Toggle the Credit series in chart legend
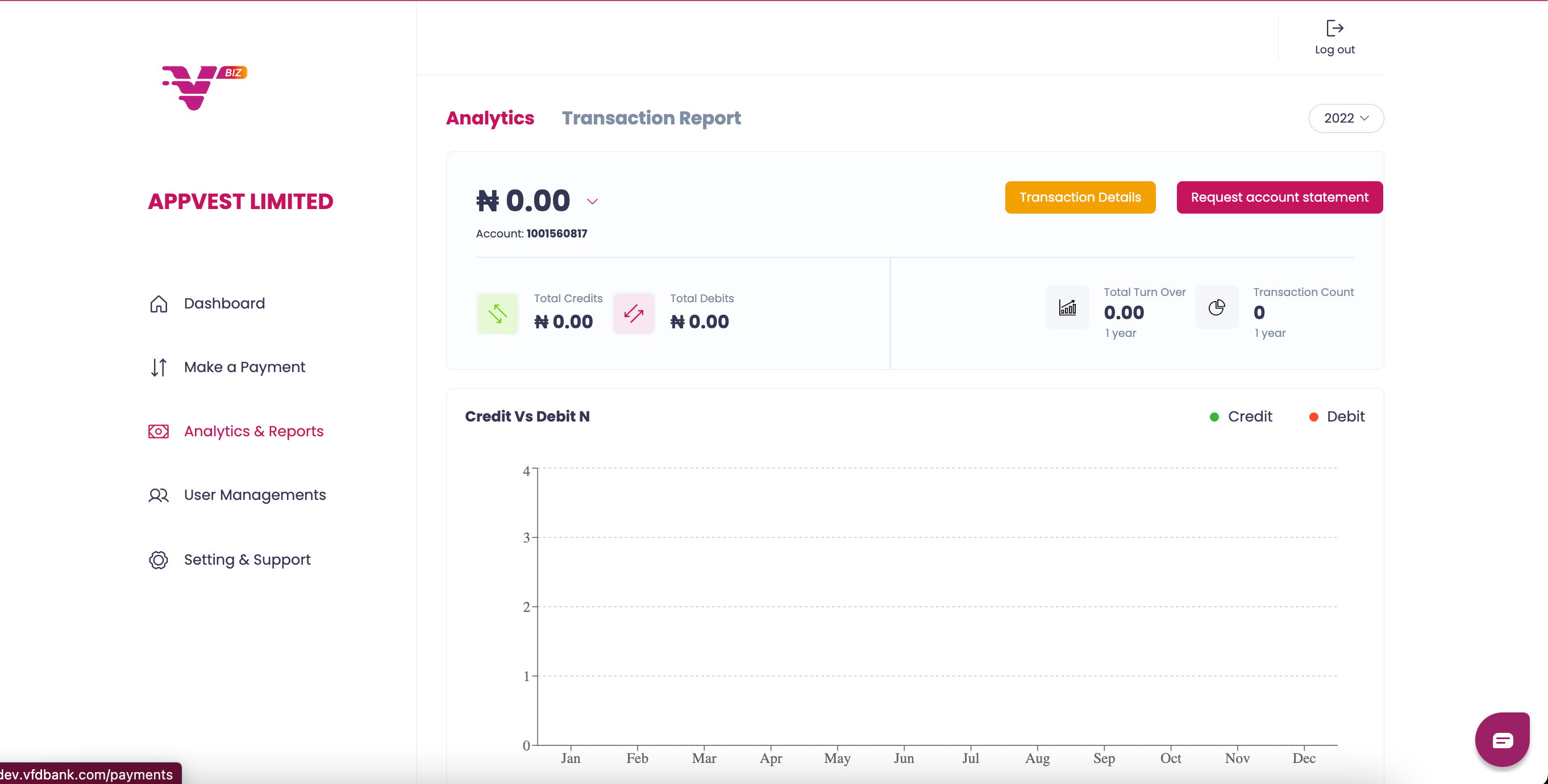This screenshot has width=1548, height=784. [x=1241, y=416]
